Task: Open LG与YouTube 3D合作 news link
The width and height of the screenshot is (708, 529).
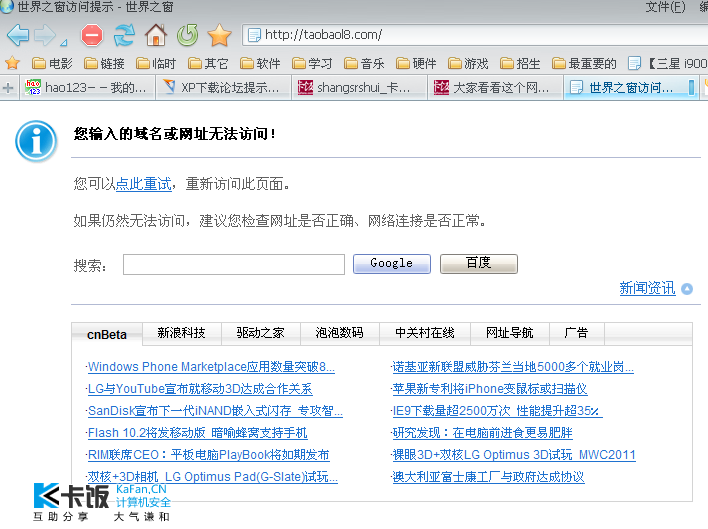Action: [200, 389]
